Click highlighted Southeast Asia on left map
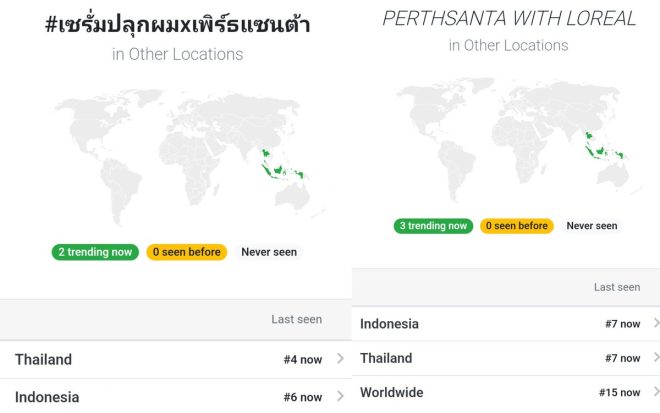The height and width of the screenshot is (413, 660). (281, 165)
